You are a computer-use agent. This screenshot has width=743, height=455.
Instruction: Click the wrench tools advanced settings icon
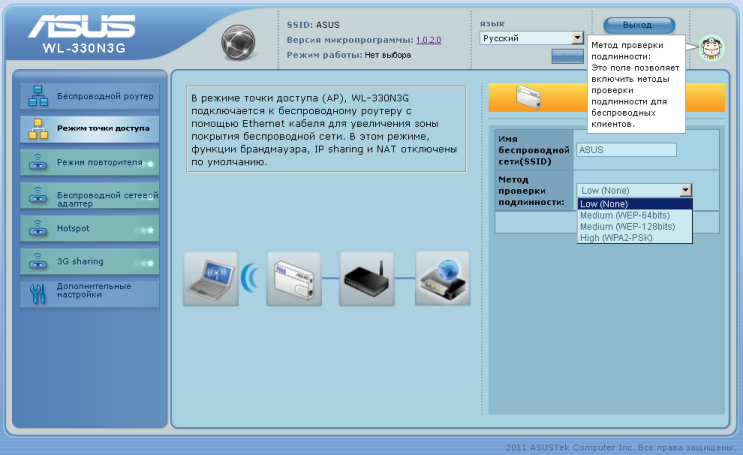38,294
